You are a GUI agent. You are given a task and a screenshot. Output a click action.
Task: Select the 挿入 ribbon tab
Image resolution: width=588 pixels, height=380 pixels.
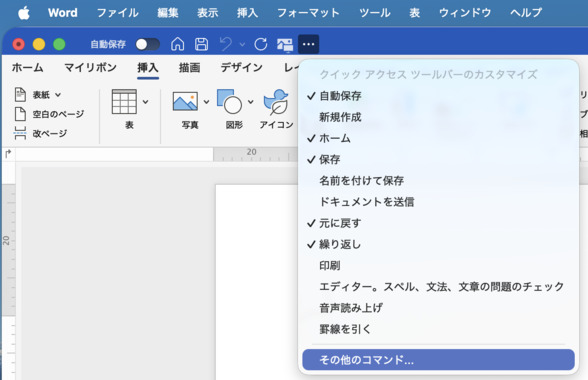click(148, 68)
